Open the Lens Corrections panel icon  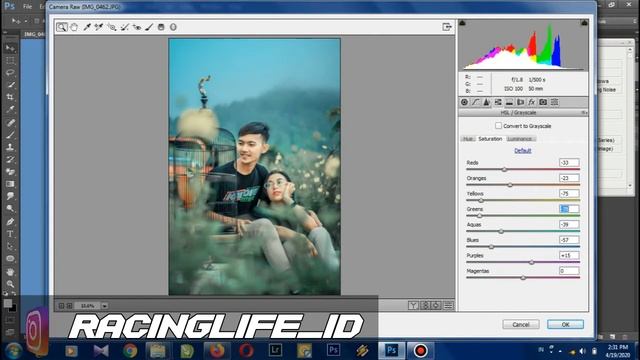point(520,102)
